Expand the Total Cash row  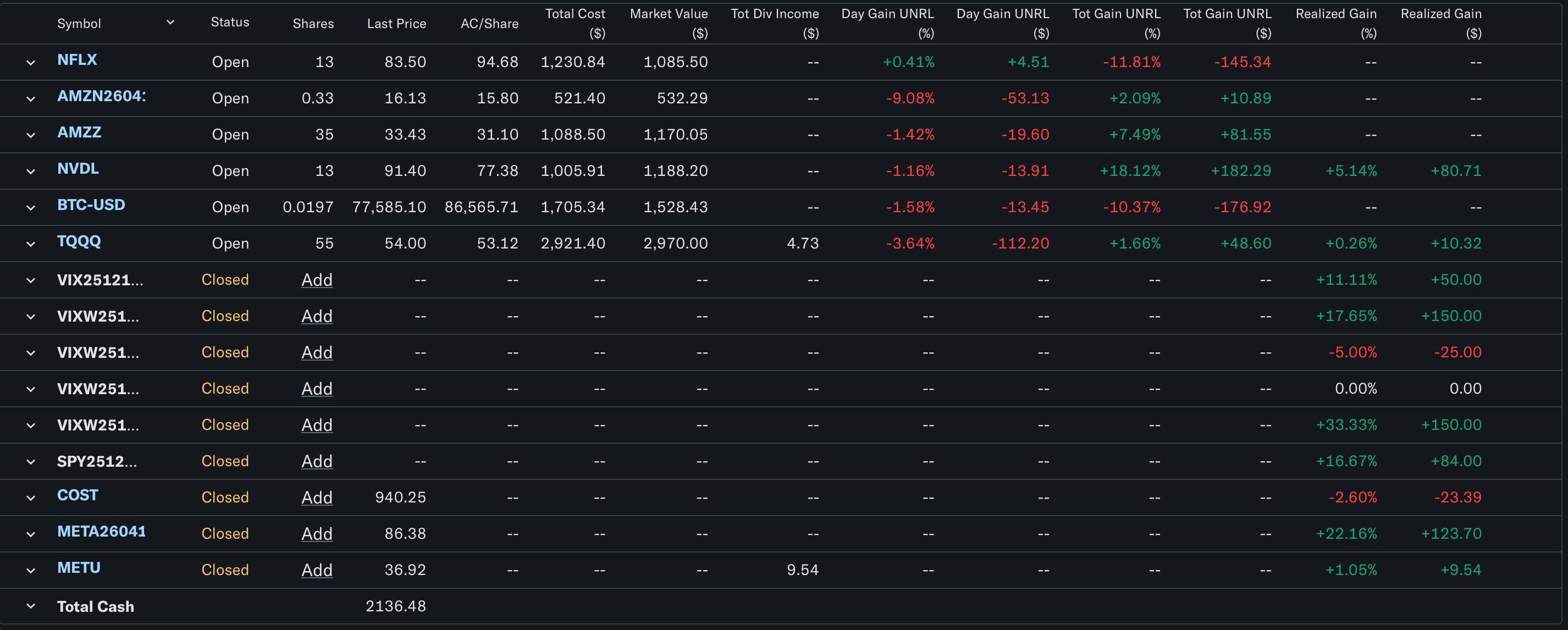coord(30,606)
